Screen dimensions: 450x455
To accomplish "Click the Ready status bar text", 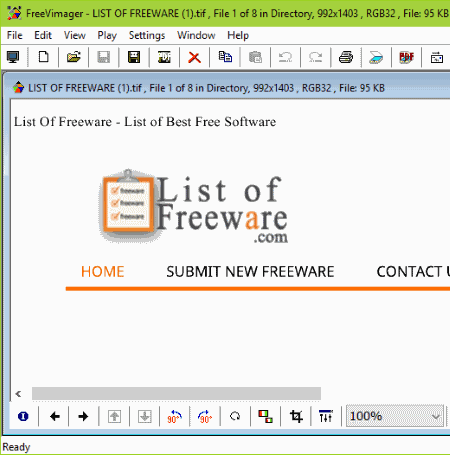I will pos(16,447).
